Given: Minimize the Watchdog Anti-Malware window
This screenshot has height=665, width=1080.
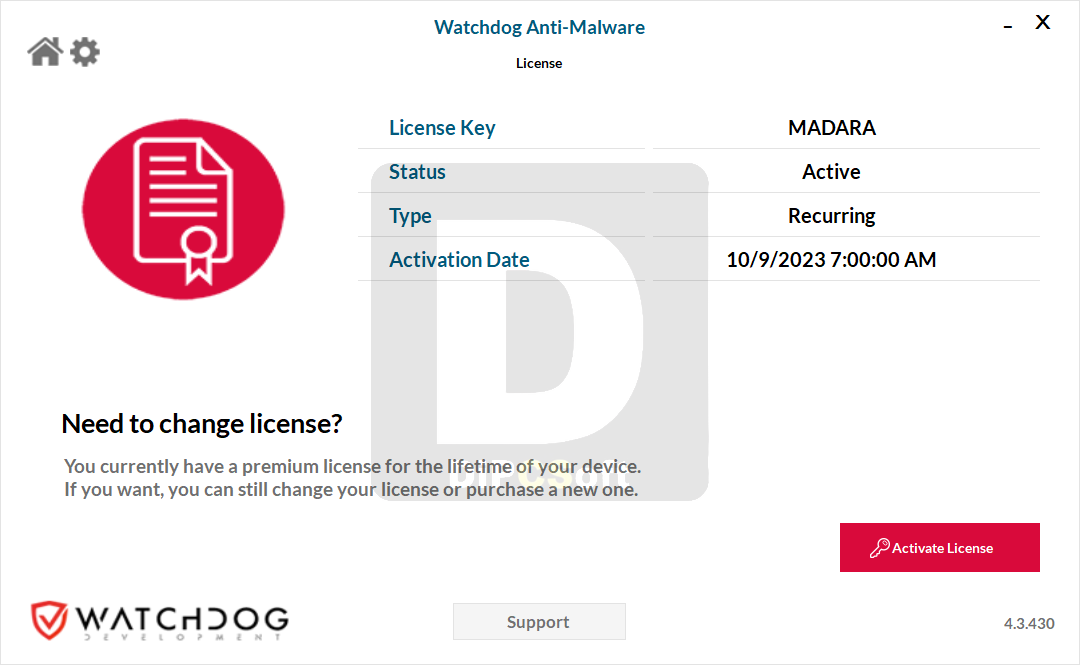Looking at the screenshot, I should [x=1008, y=26].
